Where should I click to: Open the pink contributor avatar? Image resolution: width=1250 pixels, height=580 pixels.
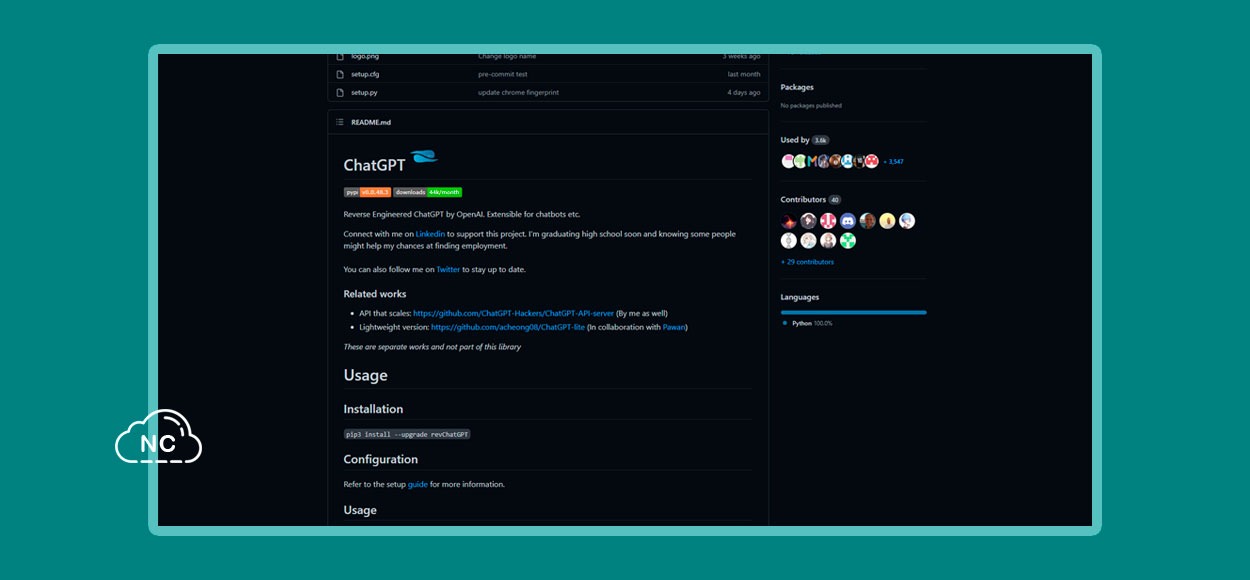(828, 221)
